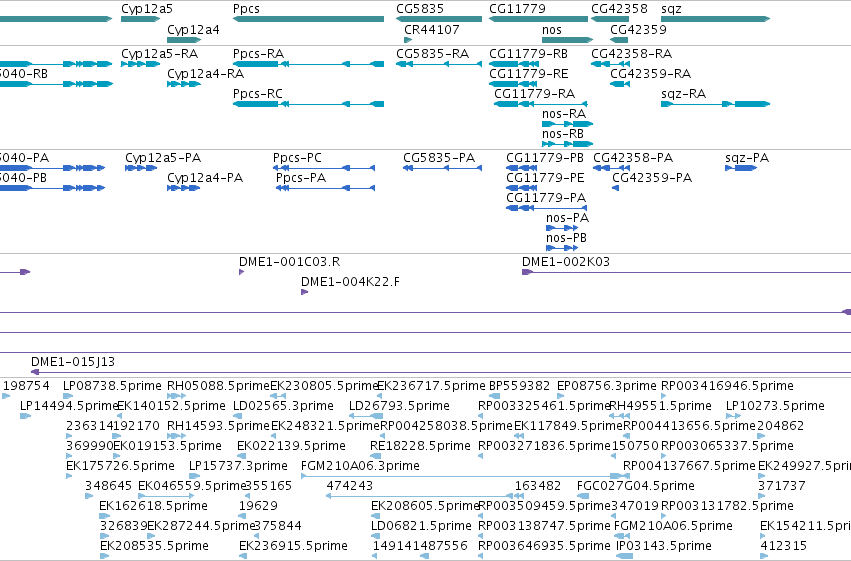Select the CR44107 gene feature
Viewport: 851px width, 561px height.
pos(408,40)
